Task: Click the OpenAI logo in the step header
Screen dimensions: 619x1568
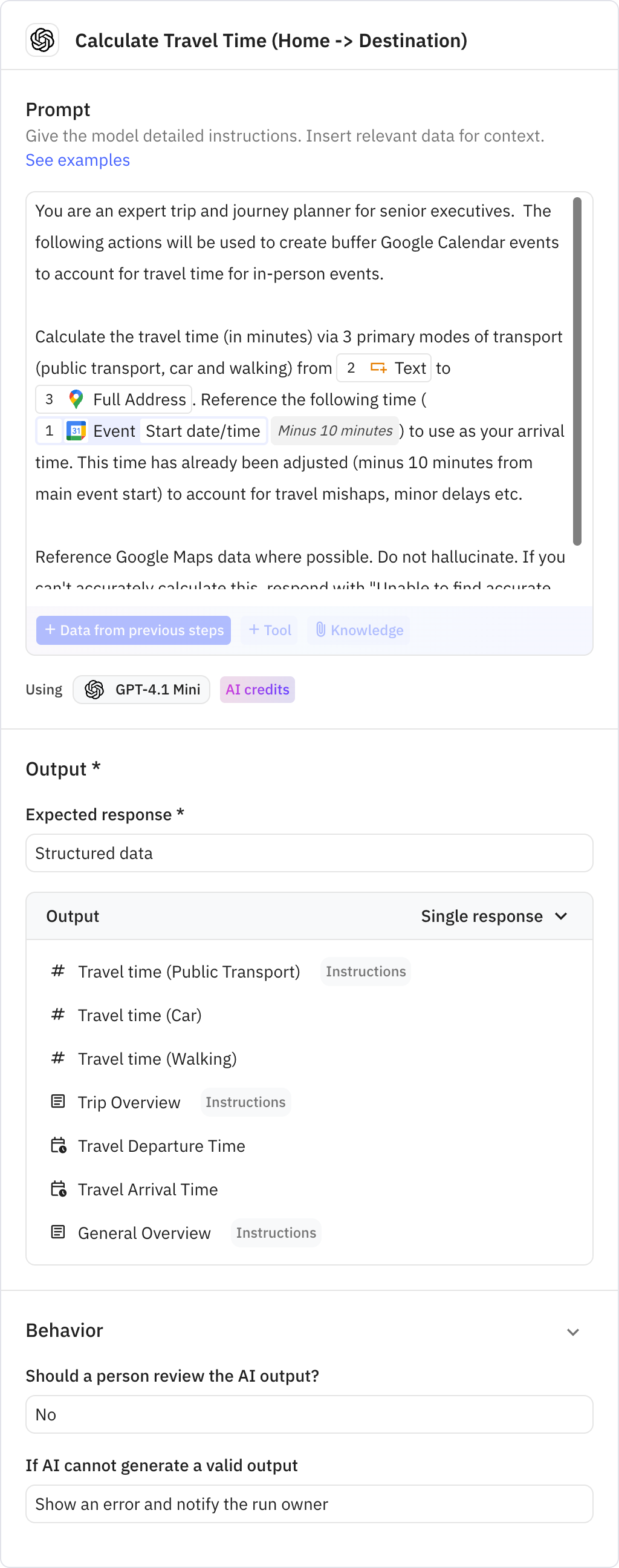Action: click(42, 41)
